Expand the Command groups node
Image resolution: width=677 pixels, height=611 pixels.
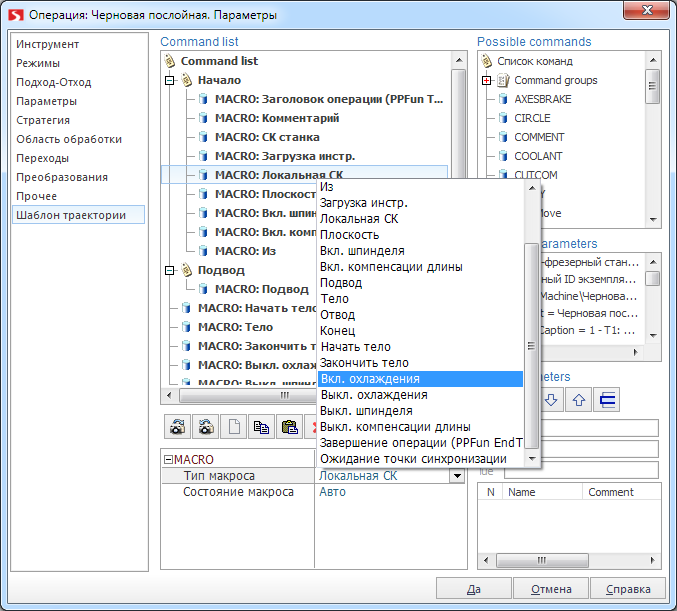pyautogui.click(x=487, y=80)
